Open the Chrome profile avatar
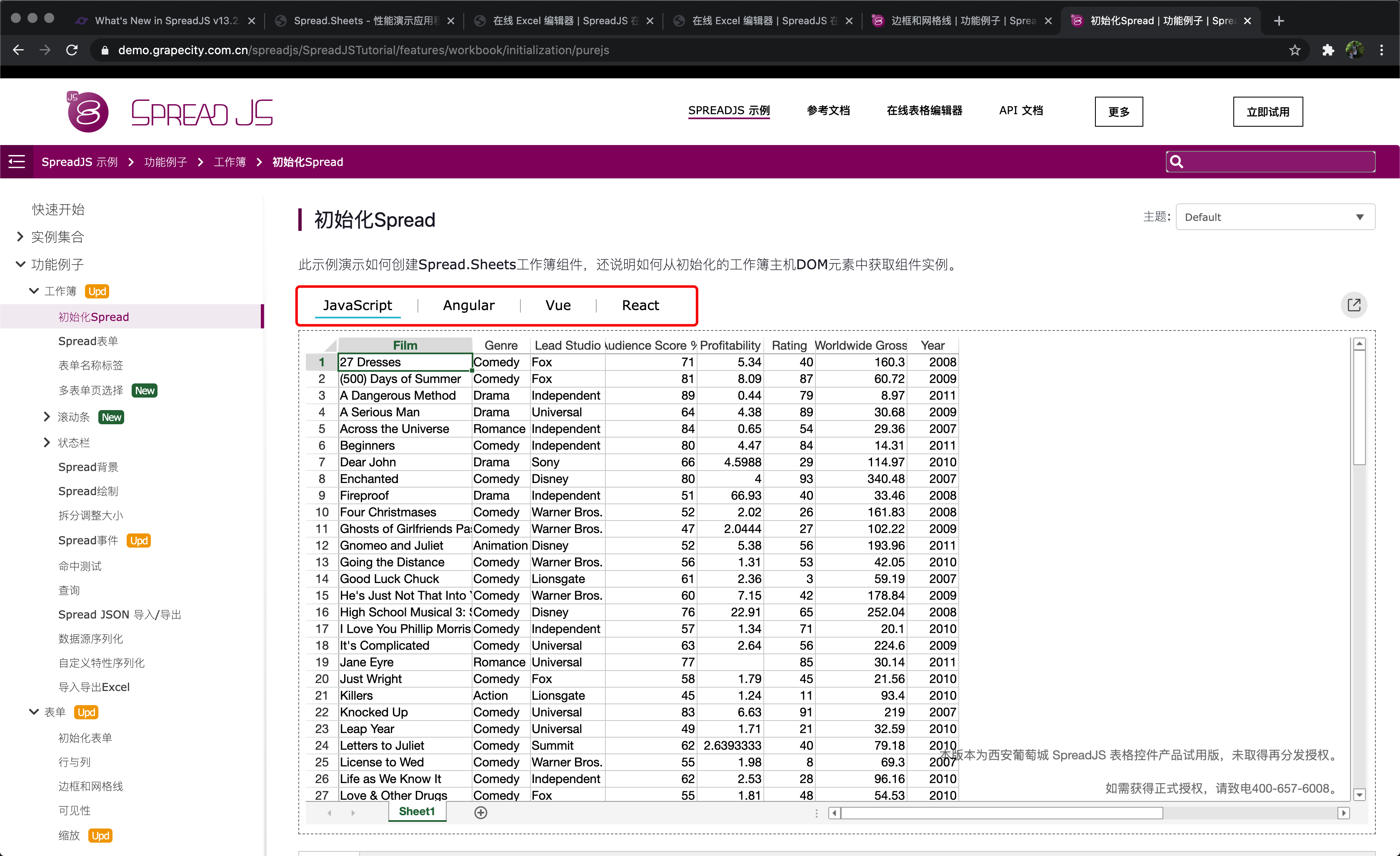1400x856 pixels. [x=1355, y=50]
